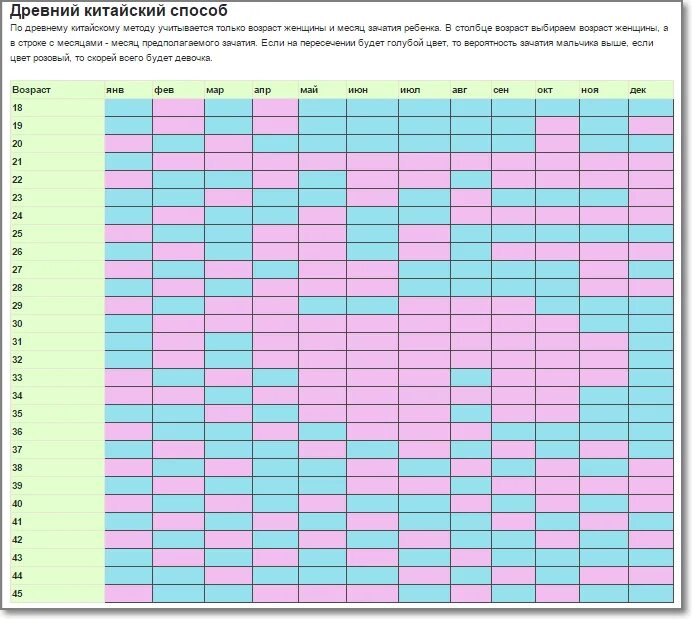
Task: Click the intro paragraph beginning 'По древнему китайскому методу'
Action: pyautogui.click(x=339, y=43)
